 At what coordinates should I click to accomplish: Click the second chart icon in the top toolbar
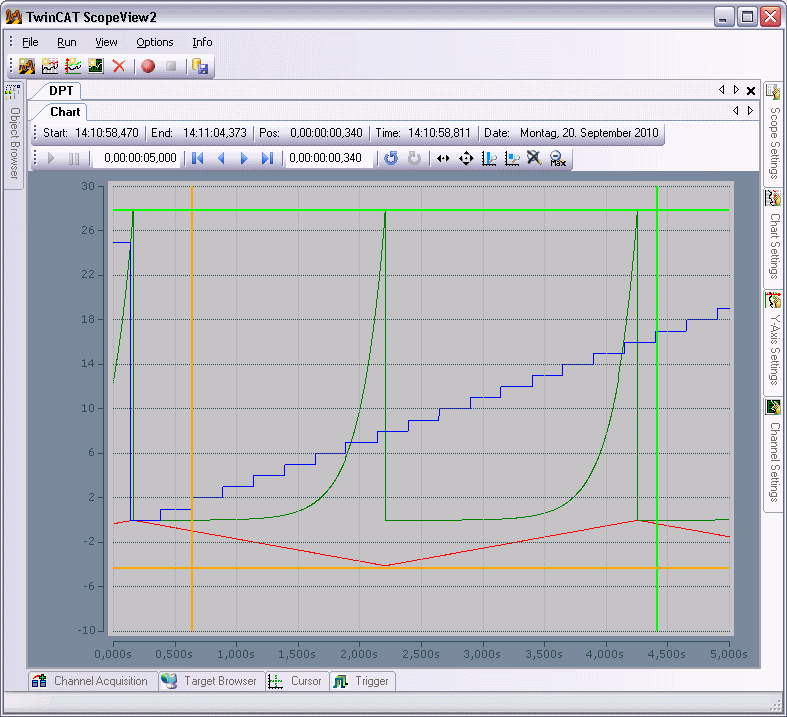coord(50,66)
